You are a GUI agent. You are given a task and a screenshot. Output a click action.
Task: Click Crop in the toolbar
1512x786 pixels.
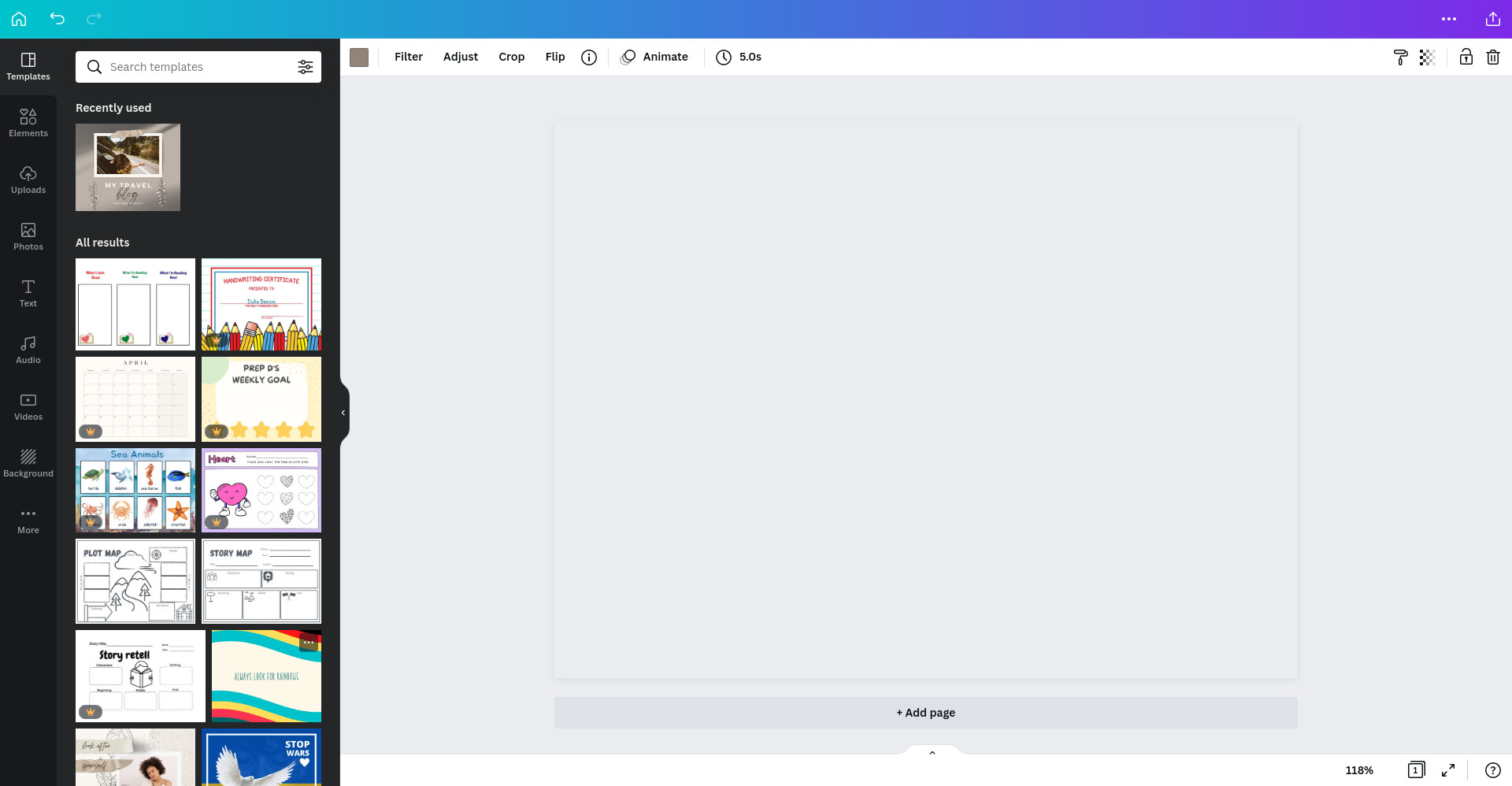pos(511,57)
